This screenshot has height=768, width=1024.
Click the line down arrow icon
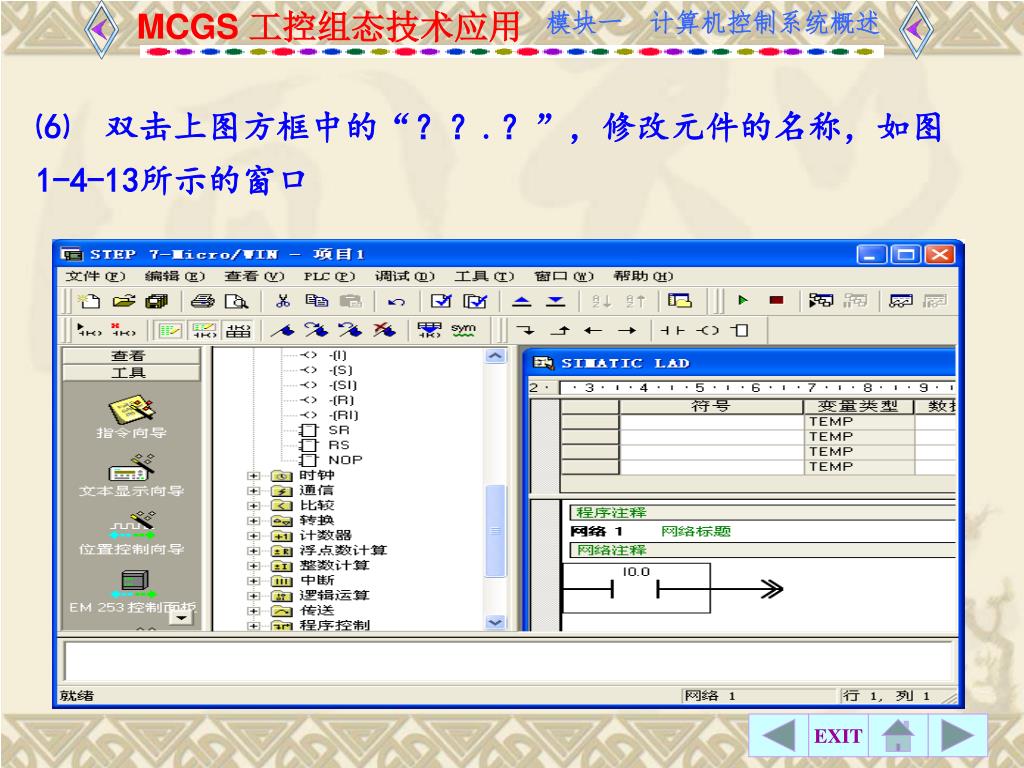(525, 330)
